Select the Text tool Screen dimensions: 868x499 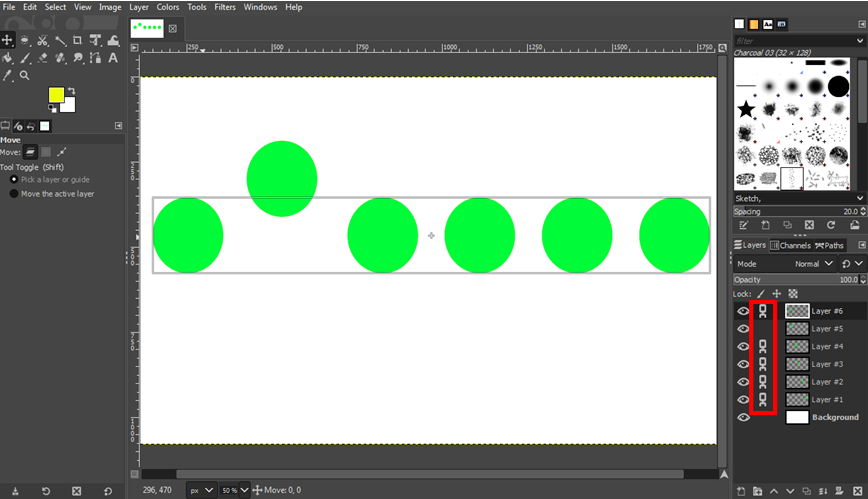113,58
